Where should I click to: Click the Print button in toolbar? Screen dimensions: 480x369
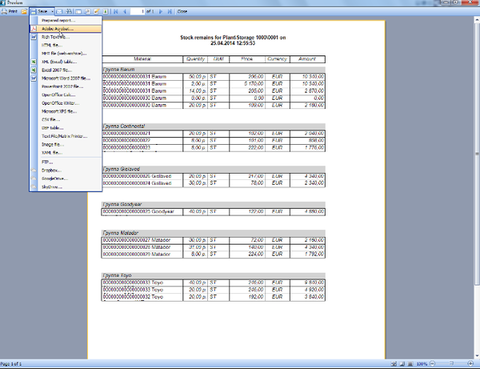coord(9,11)
